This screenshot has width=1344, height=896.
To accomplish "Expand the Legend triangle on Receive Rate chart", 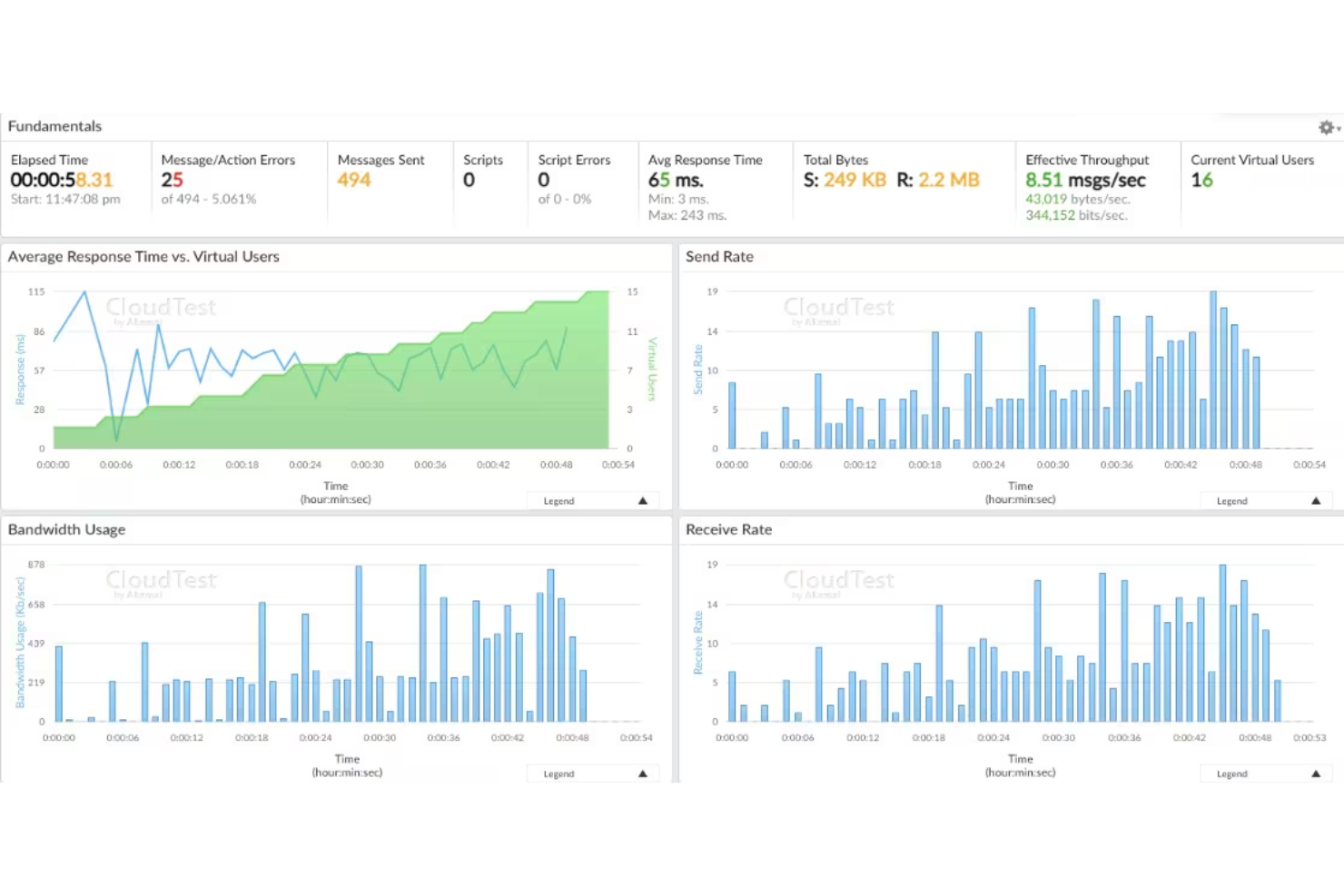I will 1316,773.
